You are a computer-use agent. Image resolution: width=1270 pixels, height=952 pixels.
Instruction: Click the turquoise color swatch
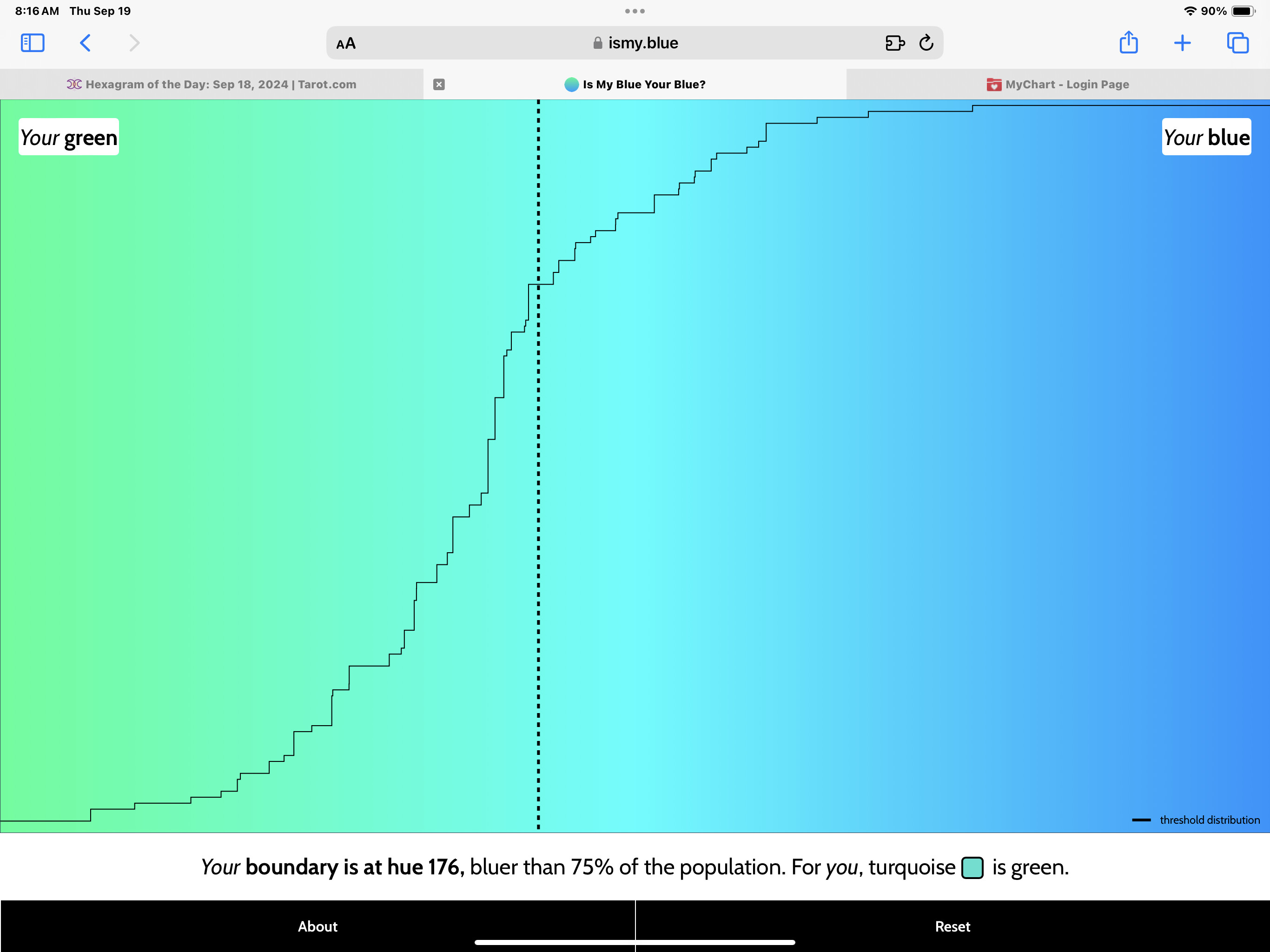972,867
